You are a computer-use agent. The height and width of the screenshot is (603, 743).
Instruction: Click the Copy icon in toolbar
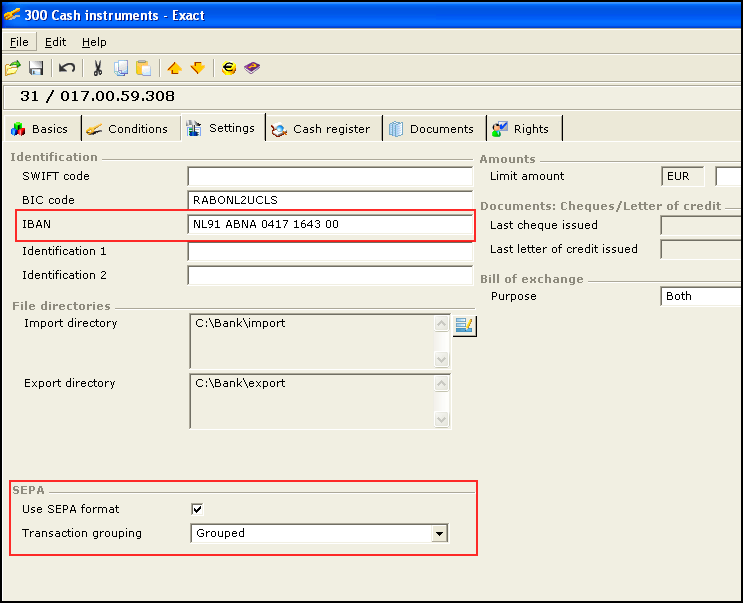[121, 68]
